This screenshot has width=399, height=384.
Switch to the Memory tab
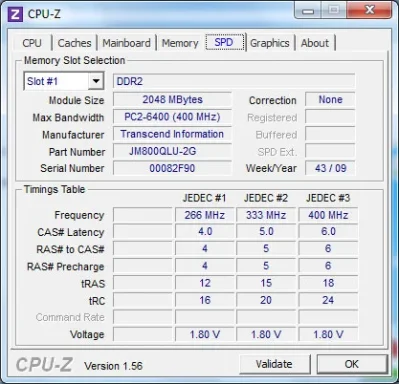180,43
